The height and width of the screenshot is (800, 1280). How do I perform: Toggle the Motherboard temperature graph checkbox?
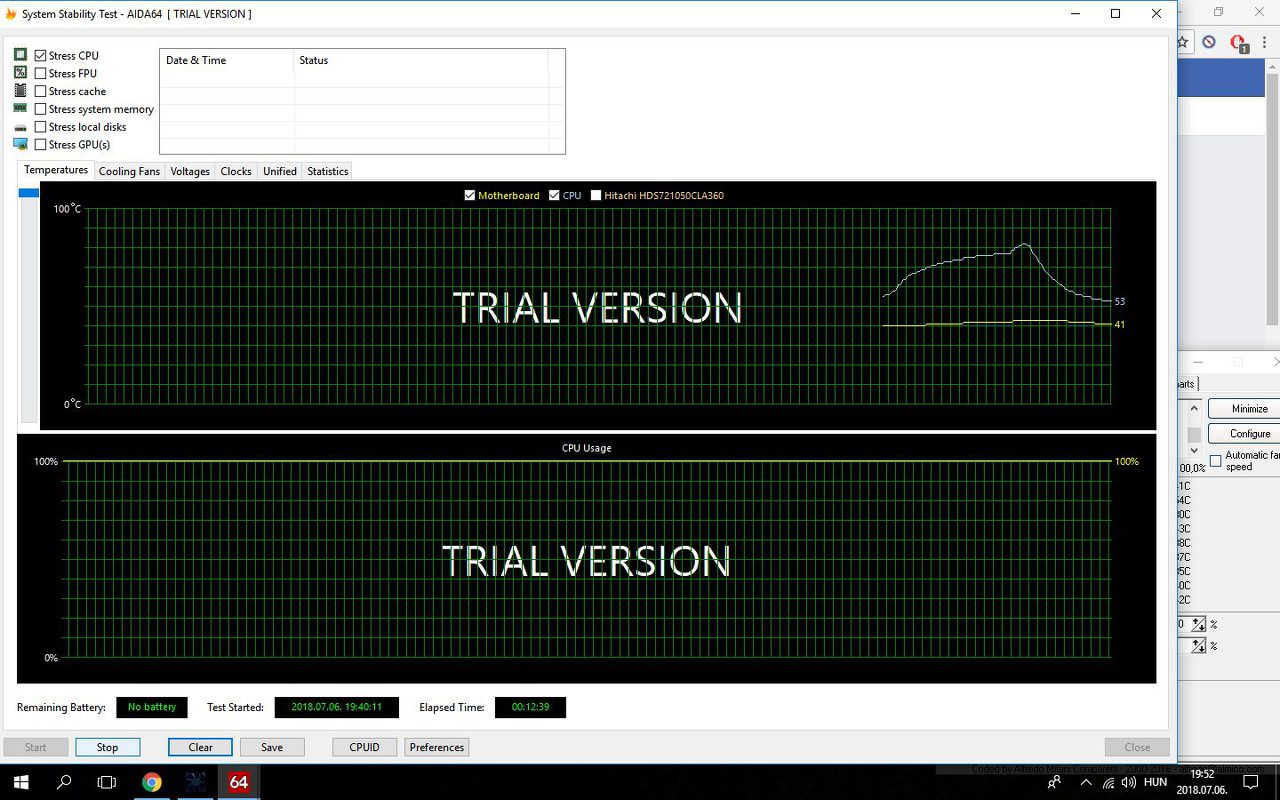tap(470, 195)
